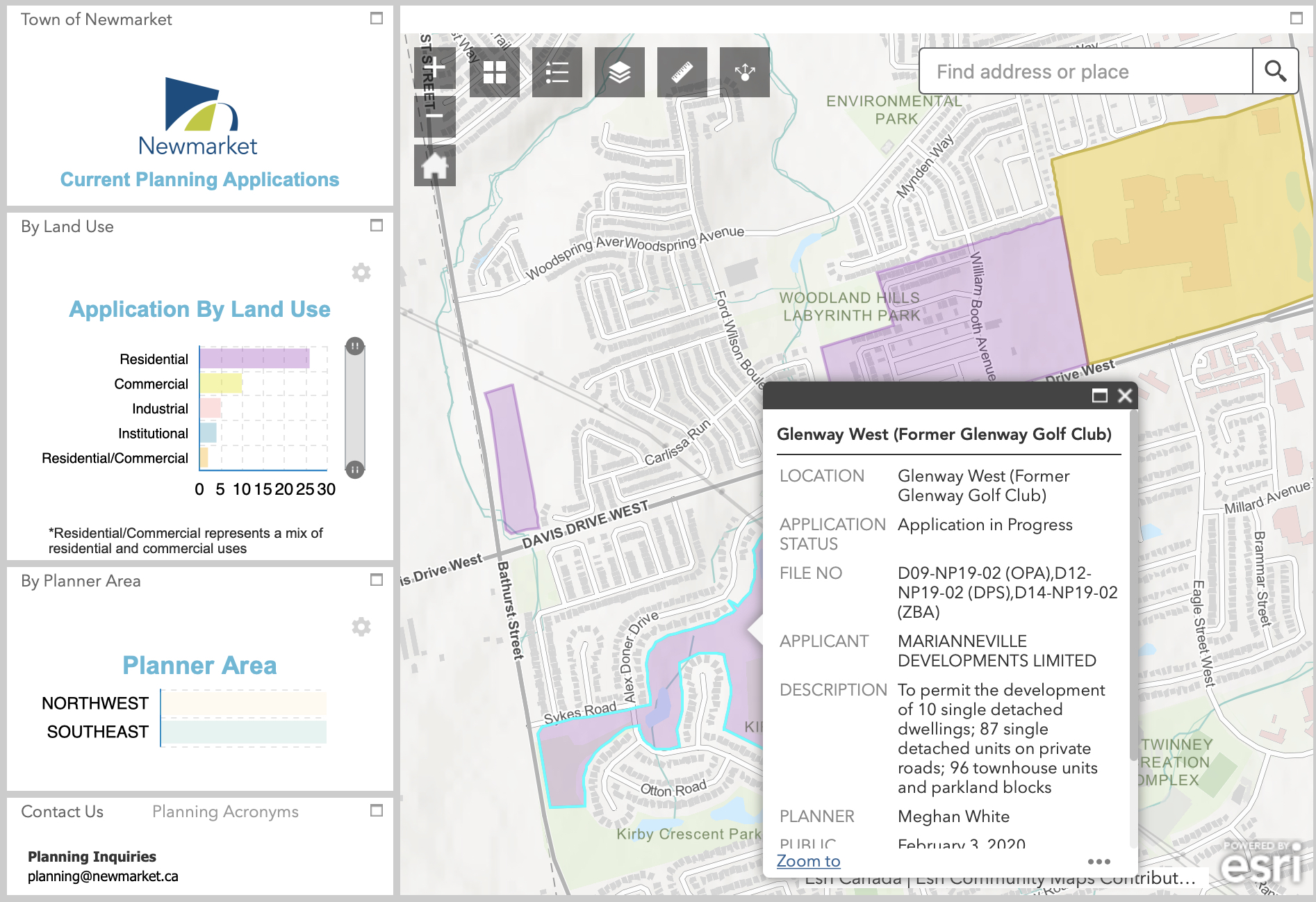Open the legend list tool

pyautogui.click(x=557, y=72)
